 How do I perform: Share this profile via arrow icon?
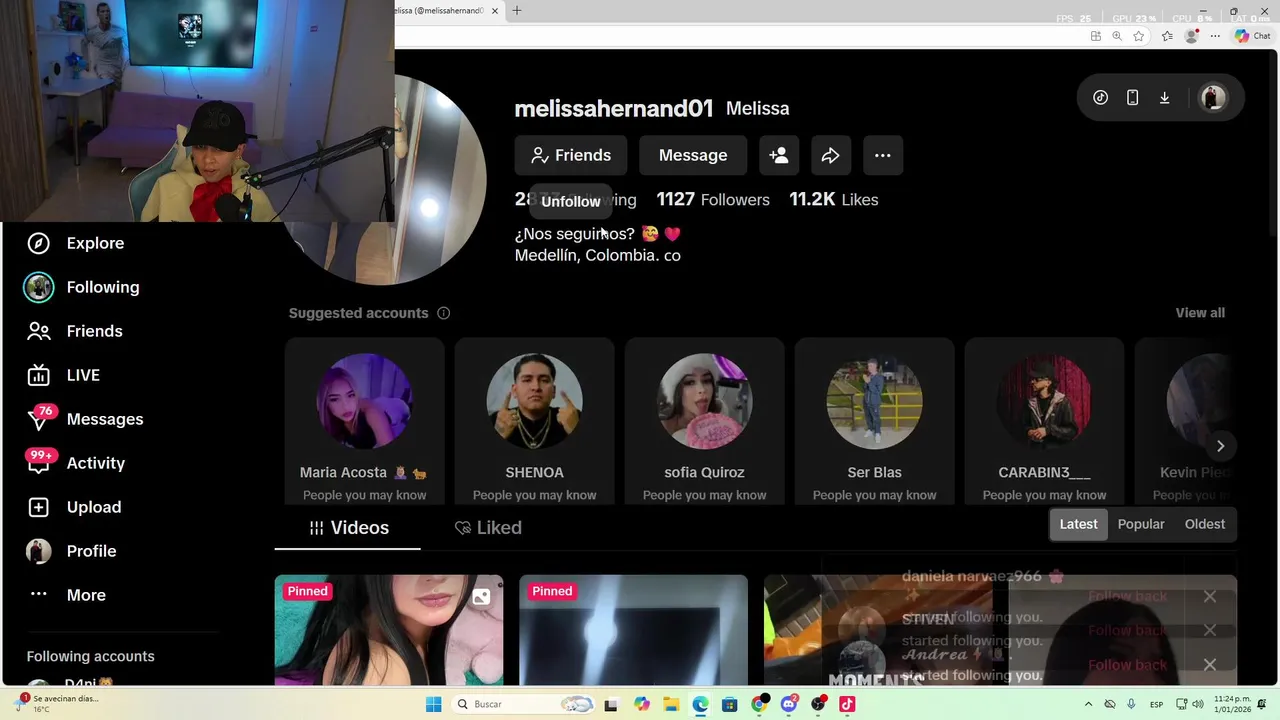coord(831,155)
